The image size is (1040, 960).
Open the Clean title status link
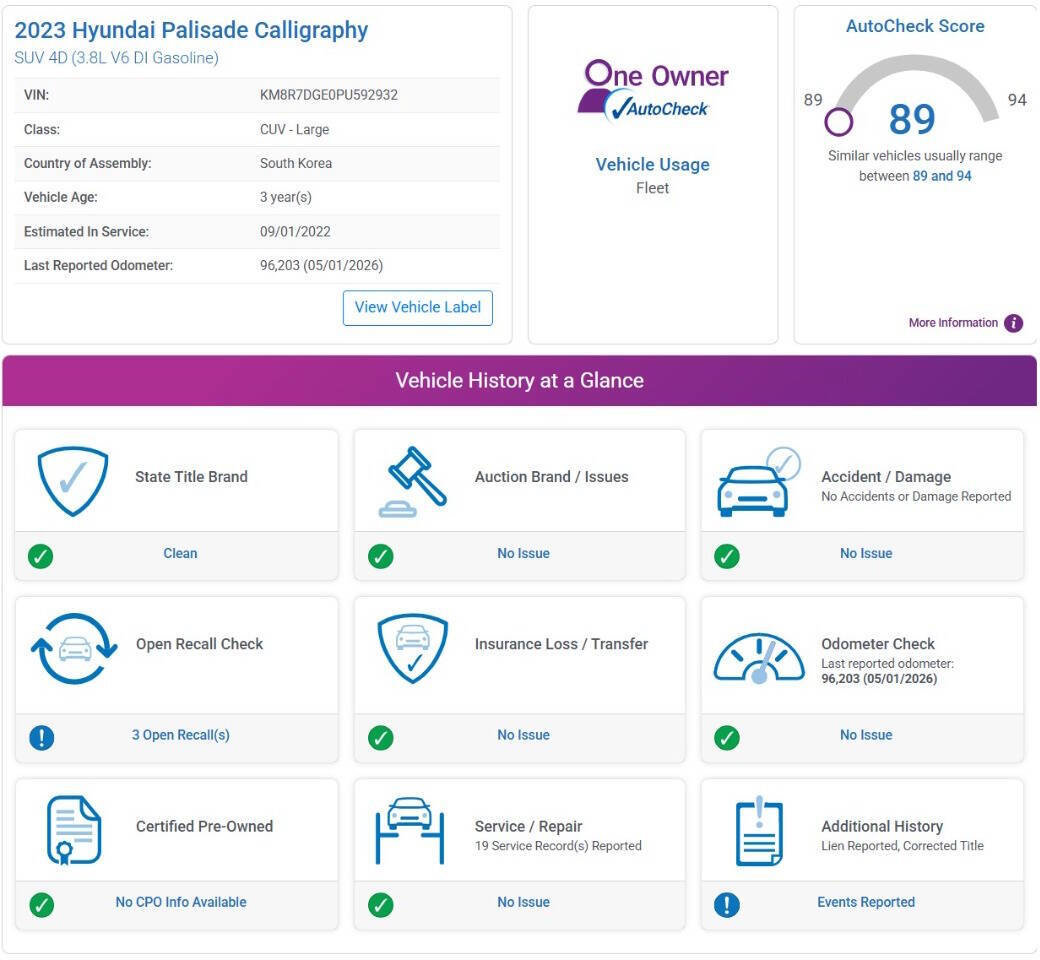(x=180, y=553)
